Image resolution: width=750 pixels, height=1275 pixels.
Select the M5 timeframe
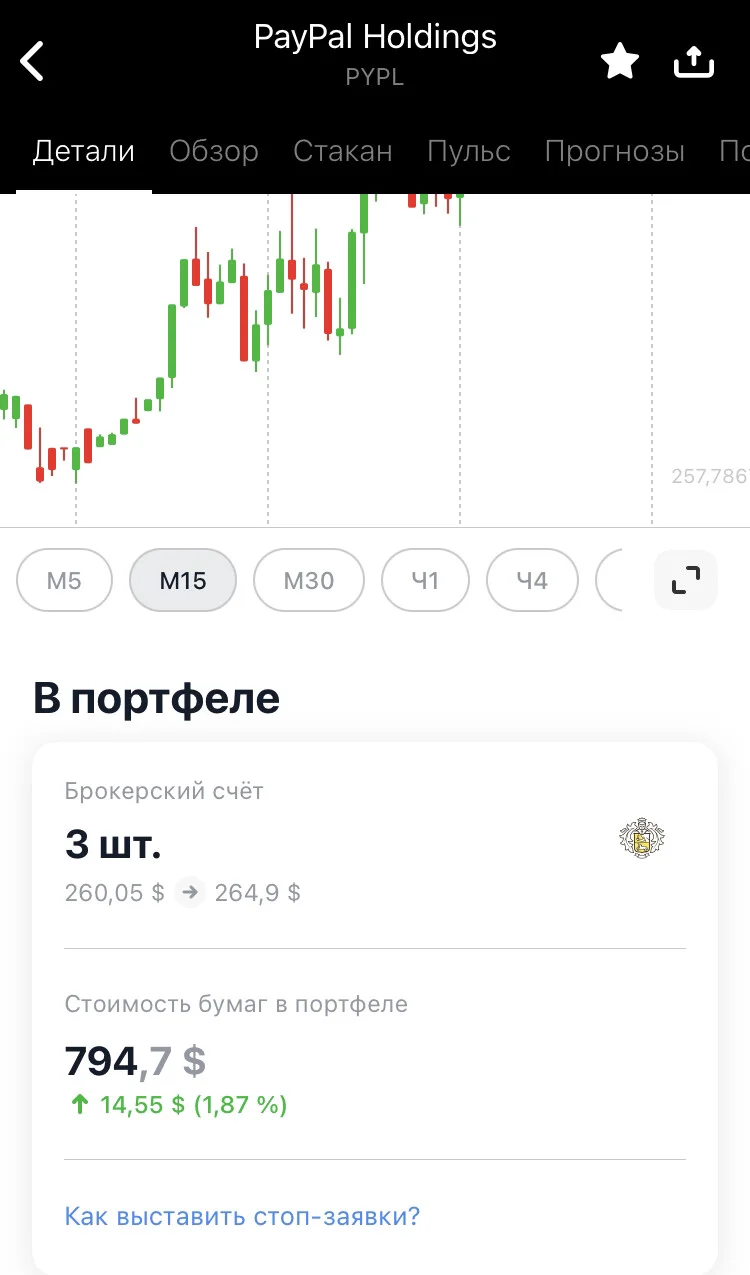(64, 580)
